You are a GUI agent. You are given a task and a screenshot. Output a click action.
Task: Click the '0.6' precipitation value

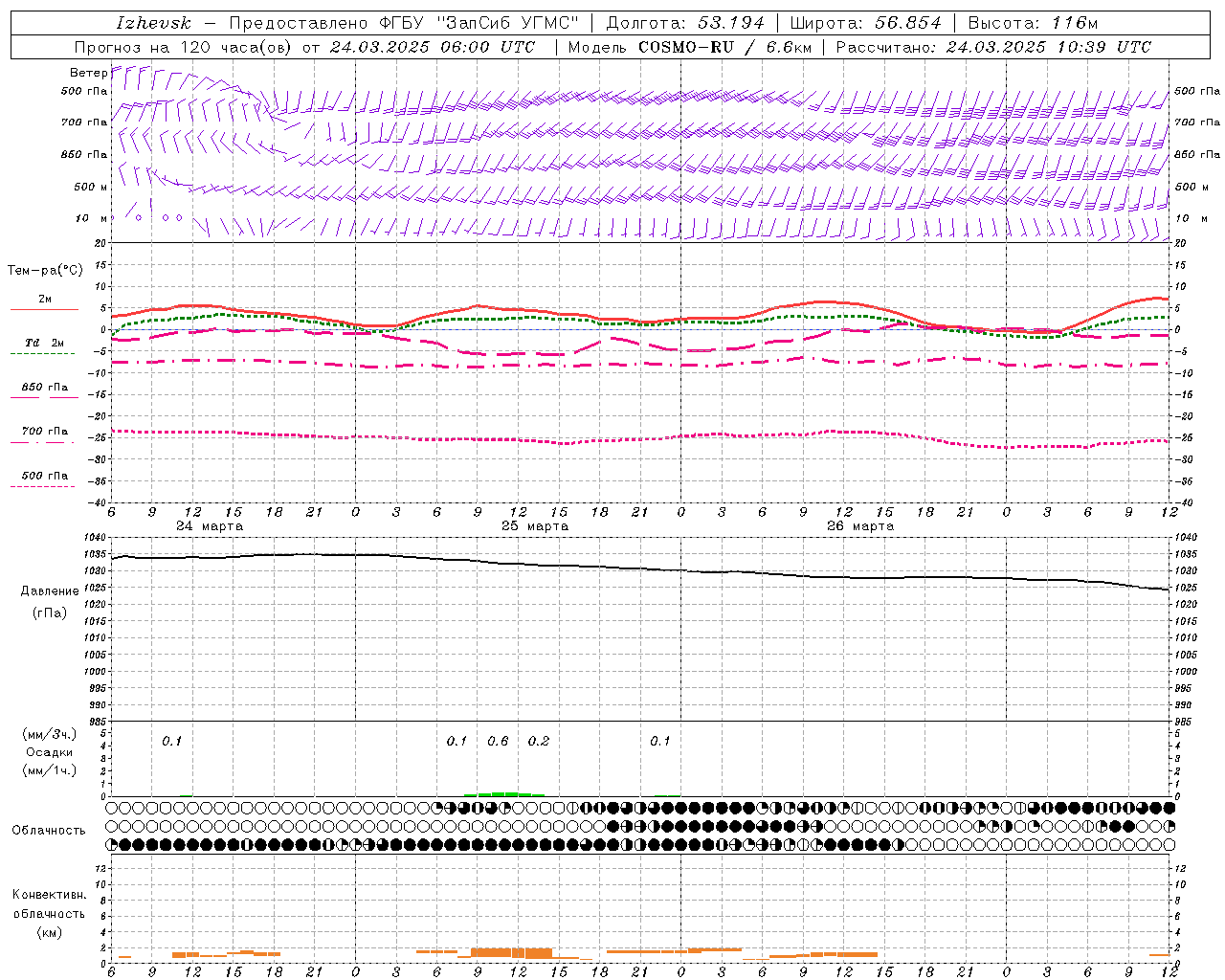[498, 741]
